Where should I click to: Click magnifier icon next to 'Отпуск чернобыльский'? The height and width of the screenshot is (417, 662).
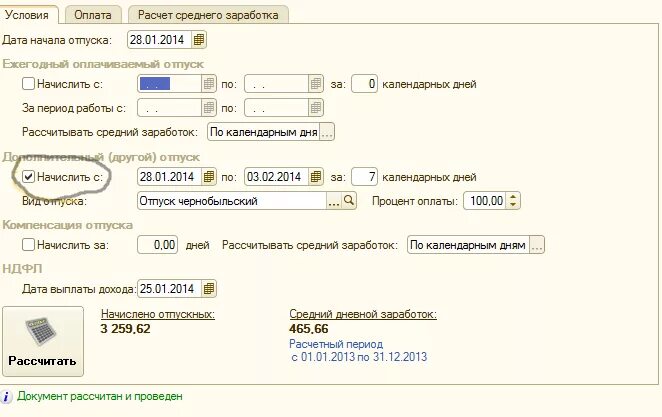(349, 201)
